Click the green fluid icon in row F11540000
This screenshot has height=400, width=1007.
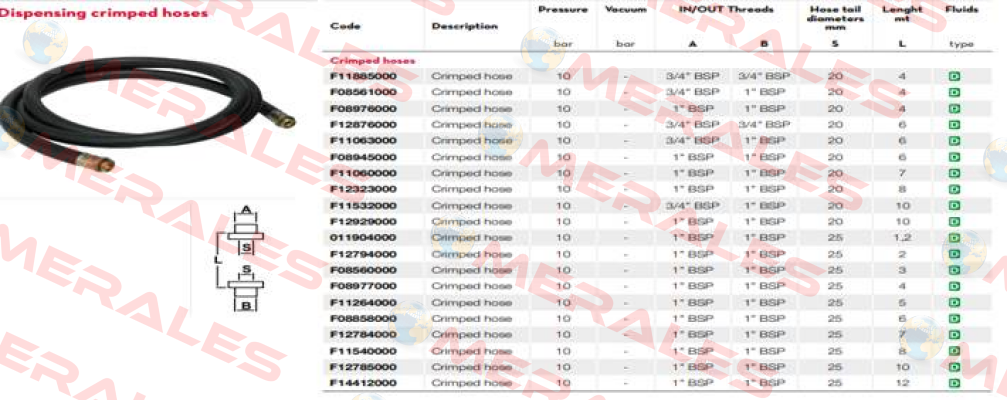pos(954,351)
